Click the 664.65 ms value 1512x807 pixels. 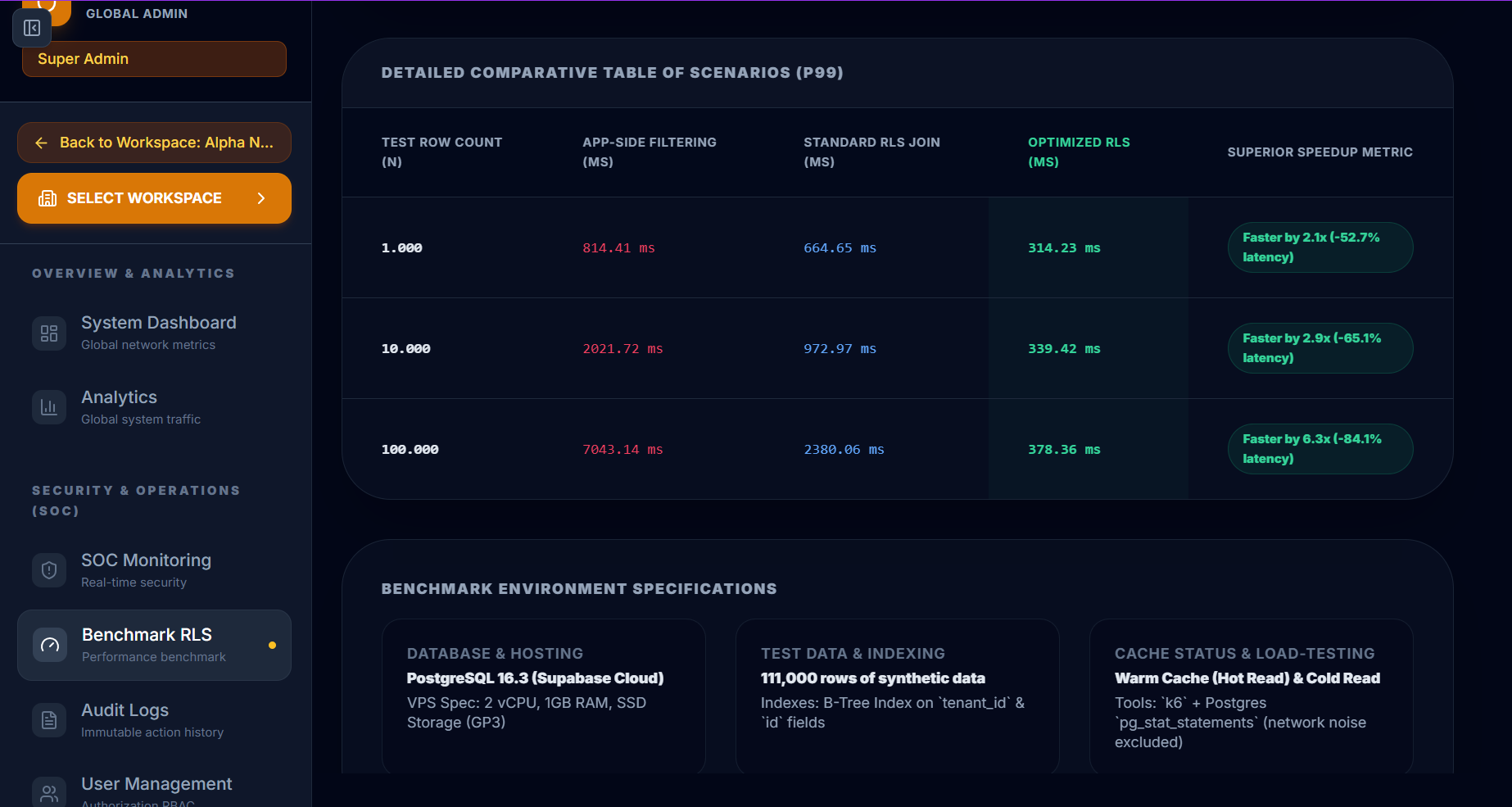pos(840,248)
